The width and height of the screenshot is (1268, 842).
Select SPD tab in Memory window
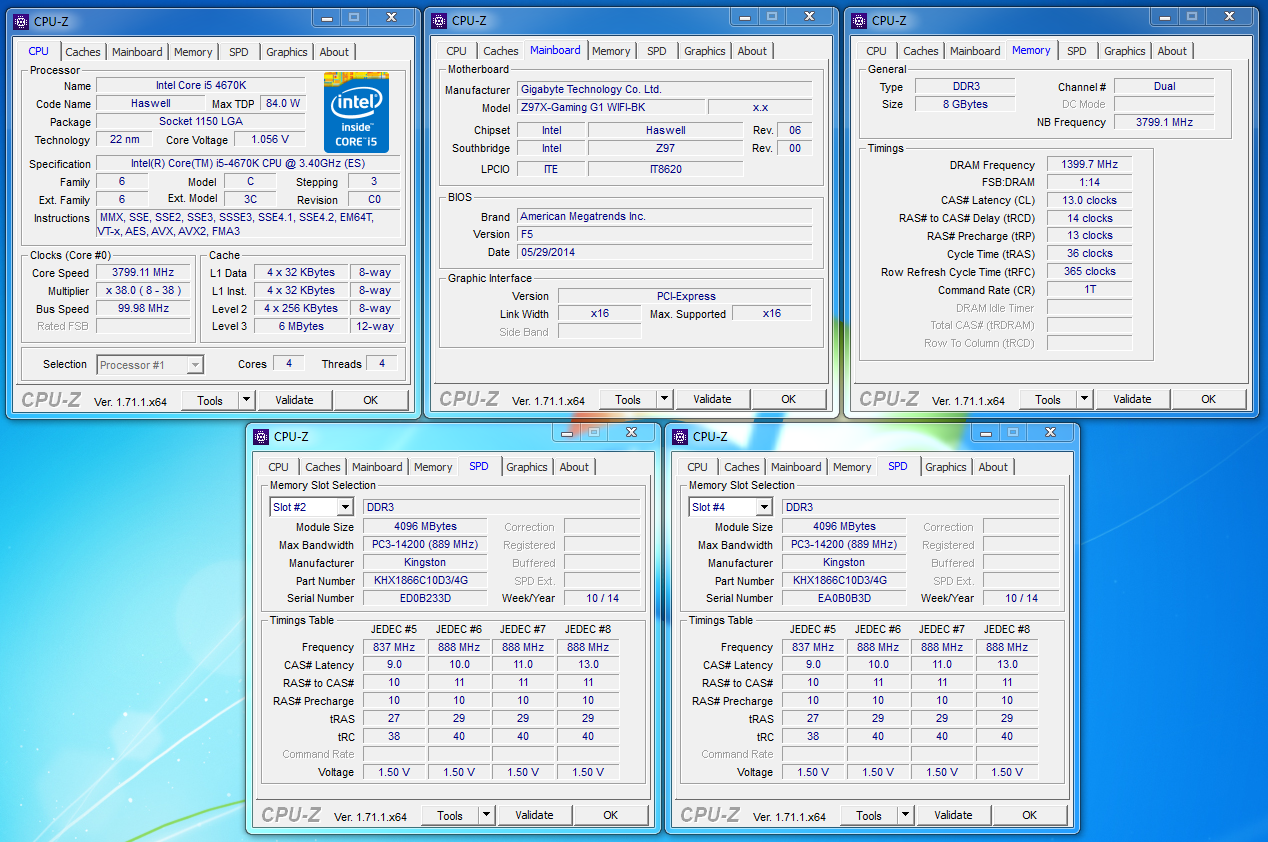click(x=1076, y=51)
